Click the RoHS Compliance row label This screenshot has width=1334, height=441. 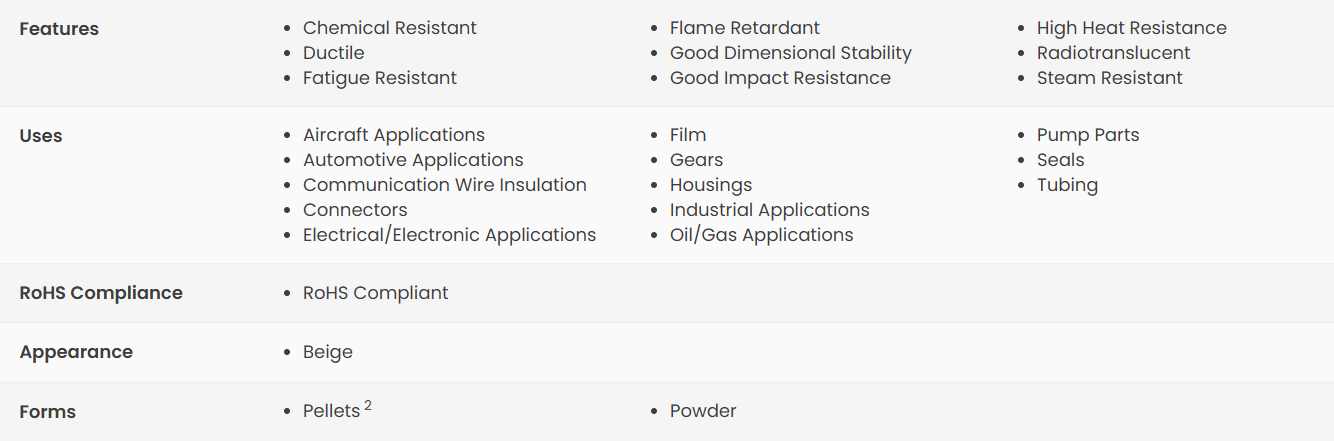[101, 293]
